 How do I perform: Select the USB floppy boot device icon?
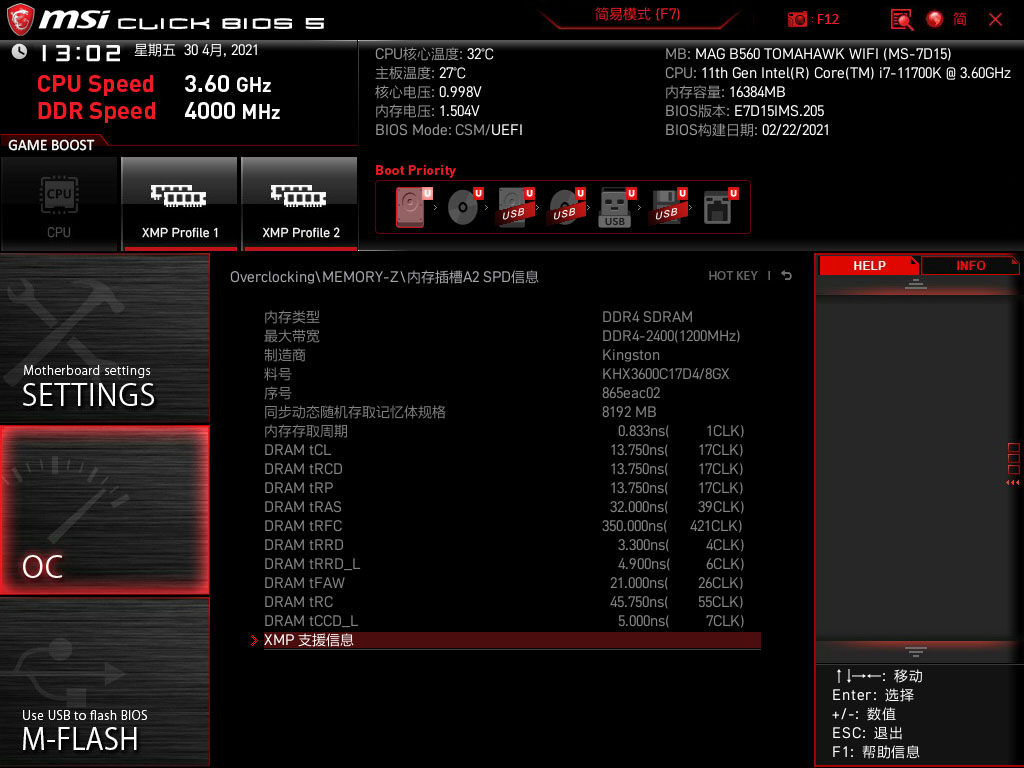pos(668,207)
